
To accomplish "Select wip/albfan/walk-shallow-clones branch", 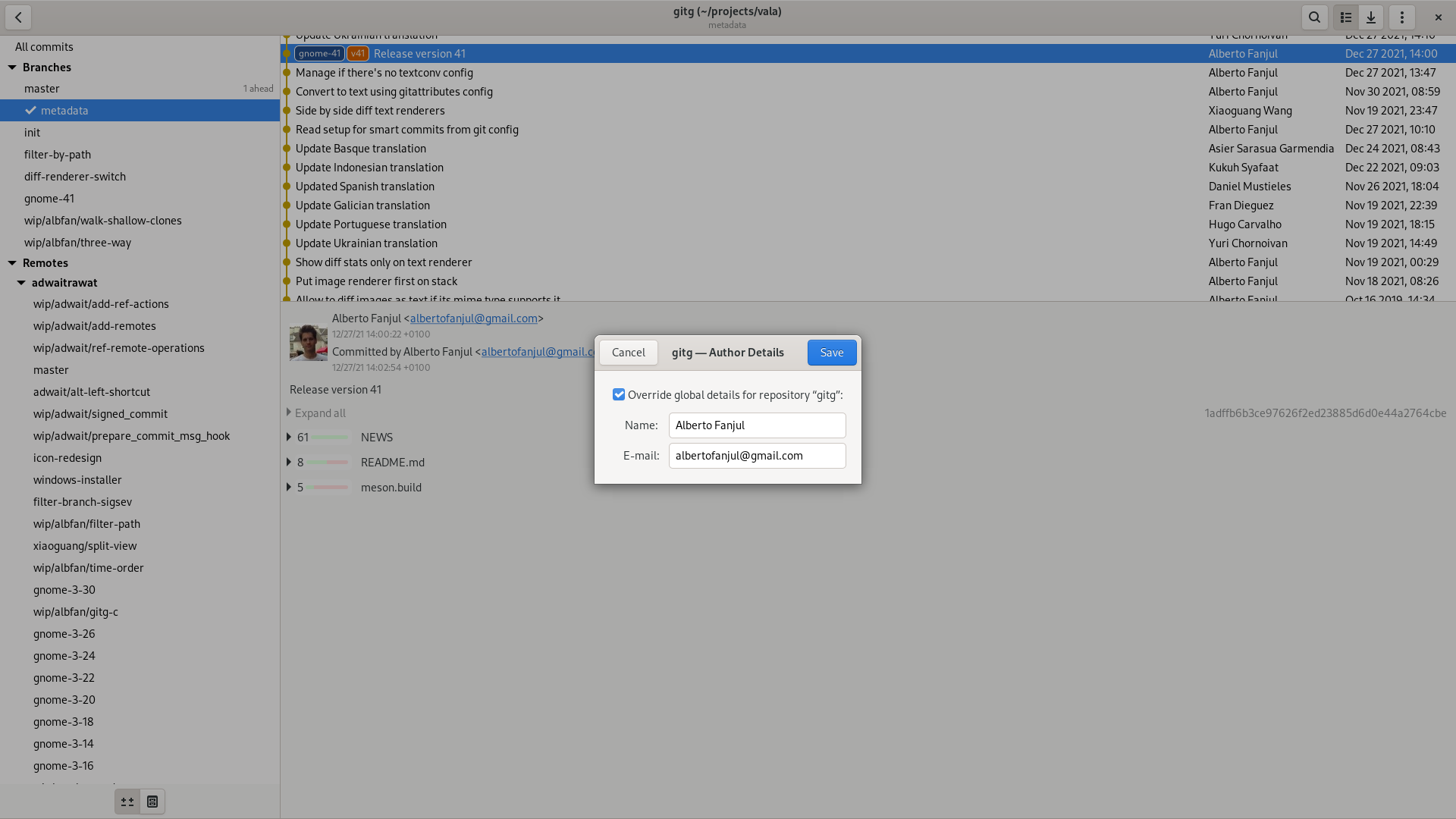I will point(140,221).
